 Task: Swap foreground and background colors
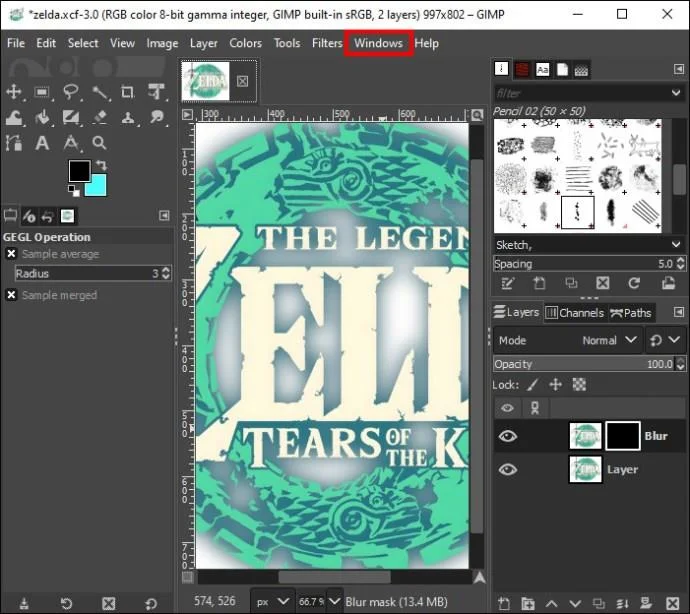pos(102,165)
